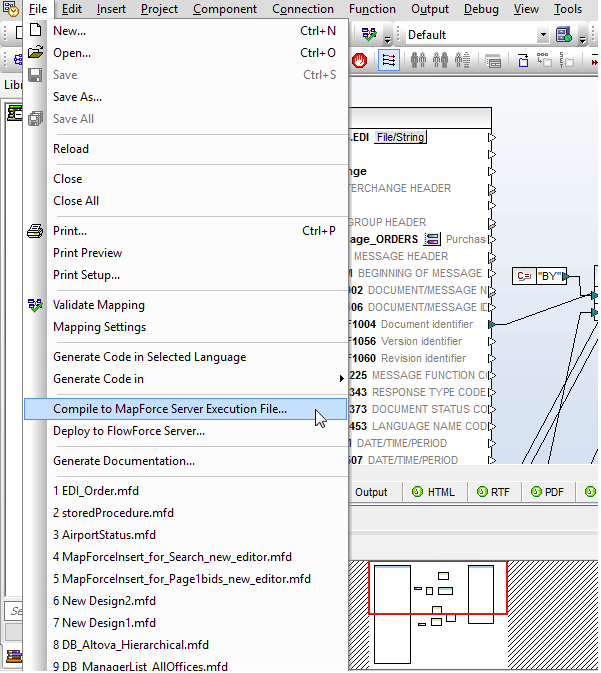Screen dimensions: 601x673
Task: Open the Connection menu
Action: point(303,9)
